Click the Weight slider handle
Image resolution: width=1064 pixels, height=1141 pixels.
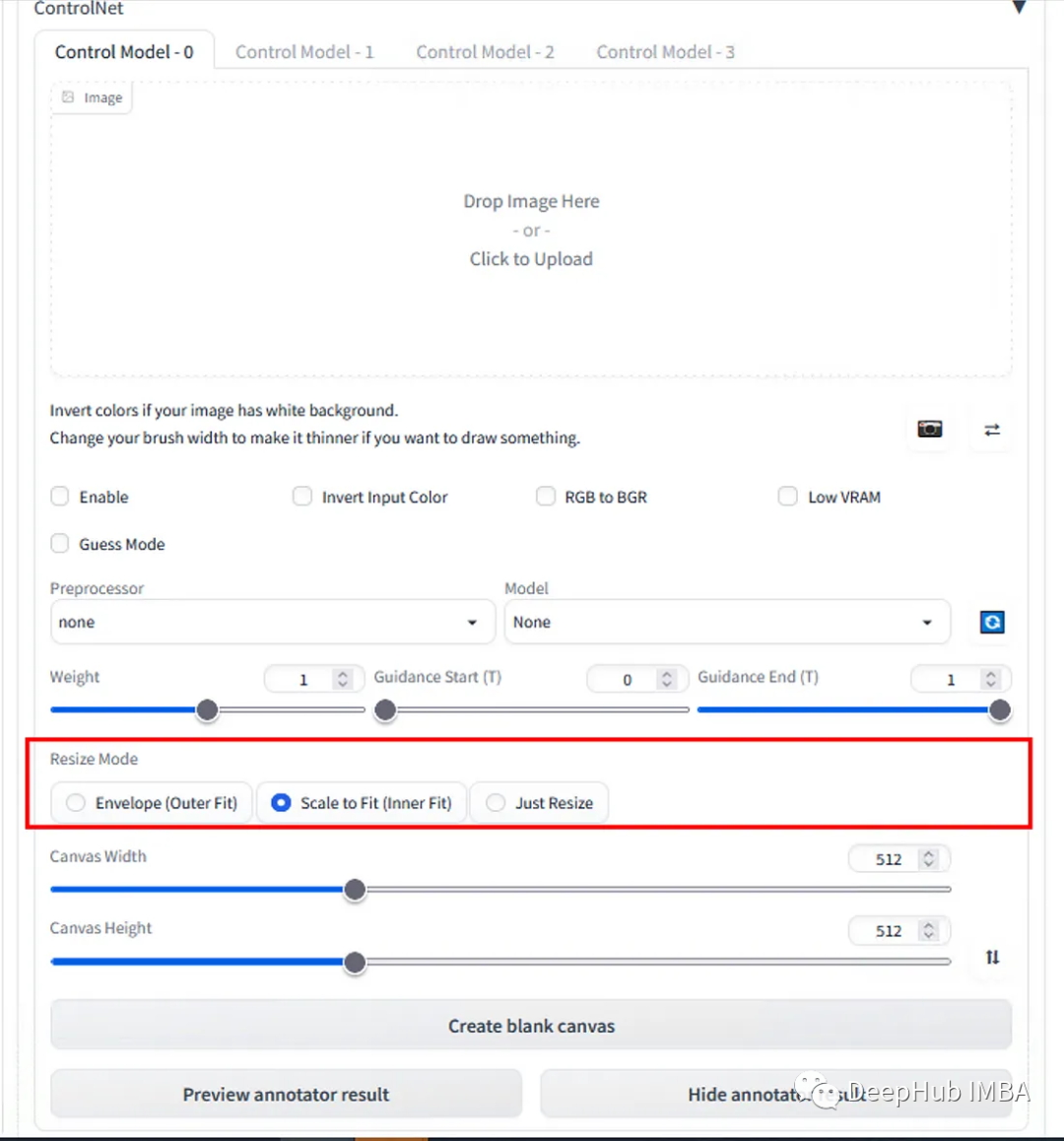tap(207, 709)
